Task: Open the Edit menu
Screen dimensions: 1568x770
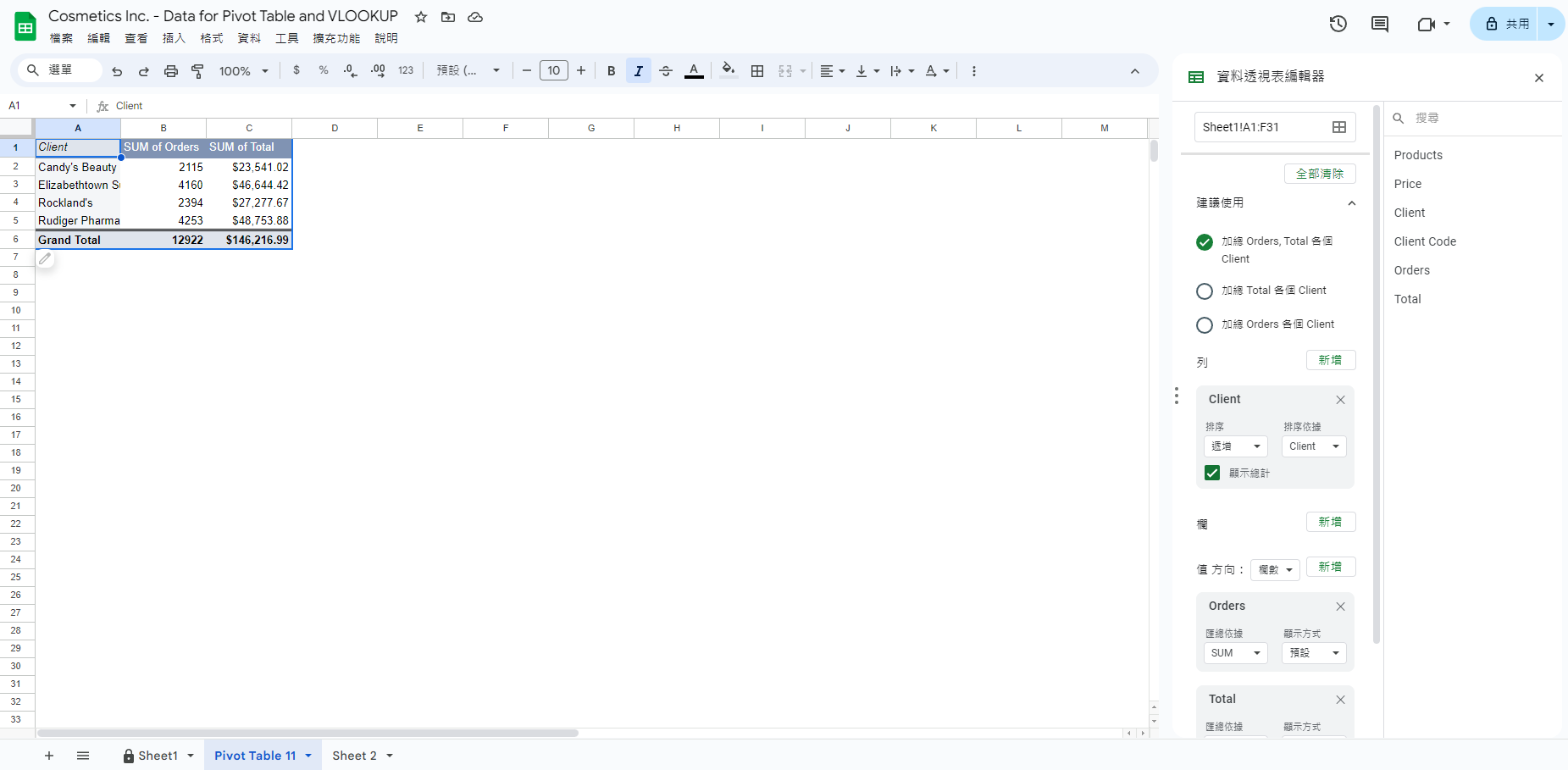Action: (99, 38)
